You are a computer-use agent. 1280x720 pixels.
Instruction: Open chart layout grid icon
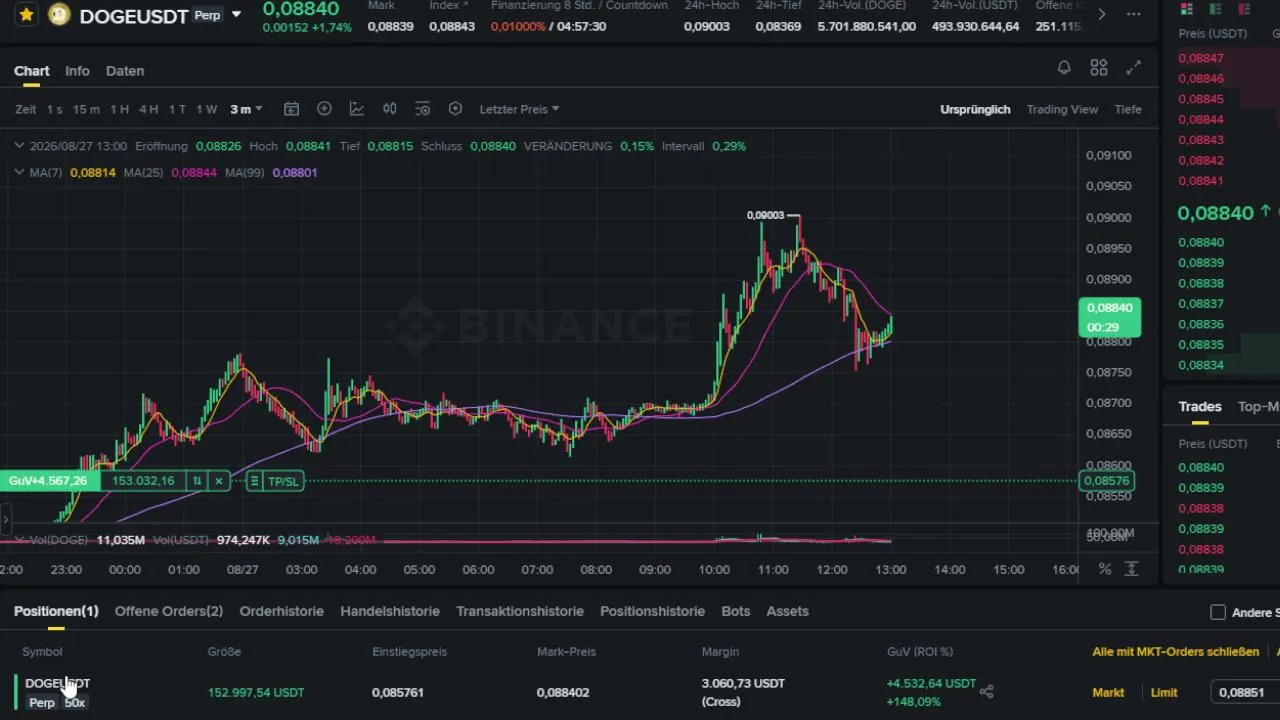(1099, 68)
